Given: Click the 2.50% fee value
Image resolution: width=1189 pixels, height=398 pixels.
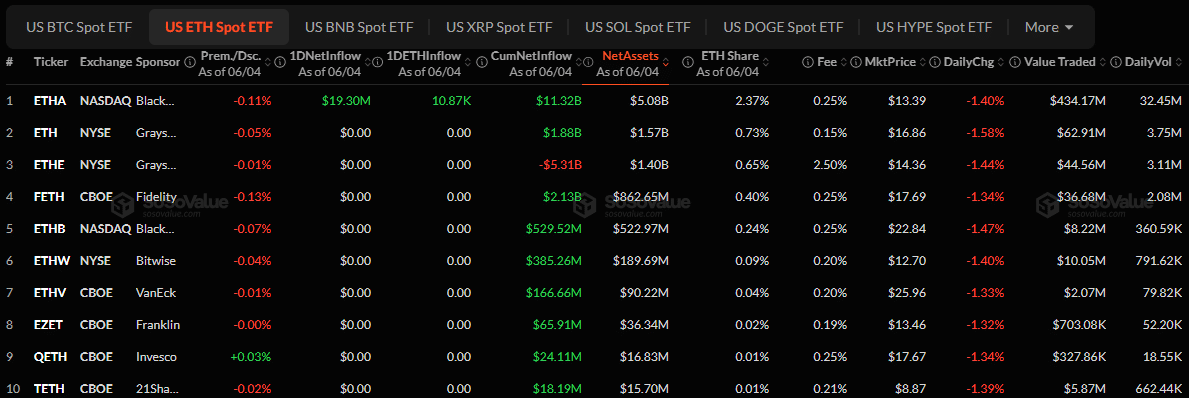Looking at the screenshot, I should click(830, 164).
